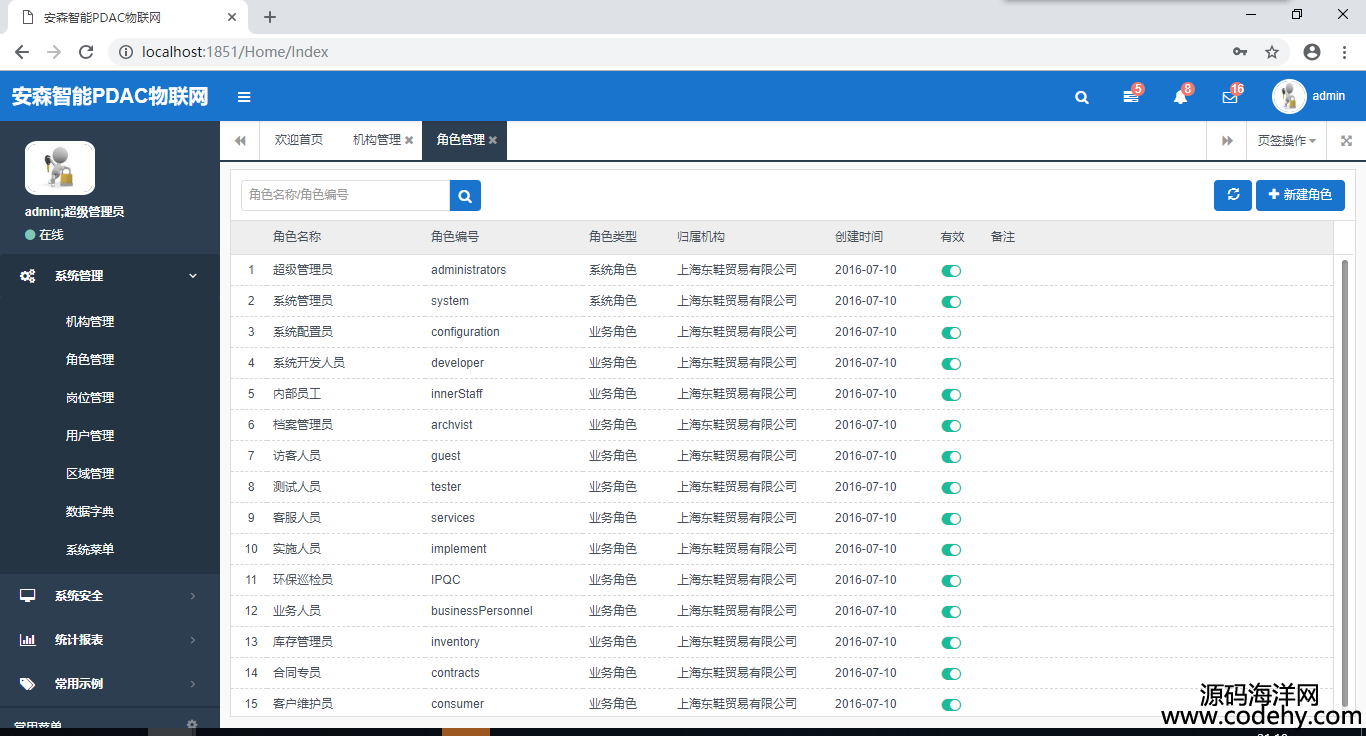
Task: Open the task list icon with badge 5
Action: (x=1131, y=97)
